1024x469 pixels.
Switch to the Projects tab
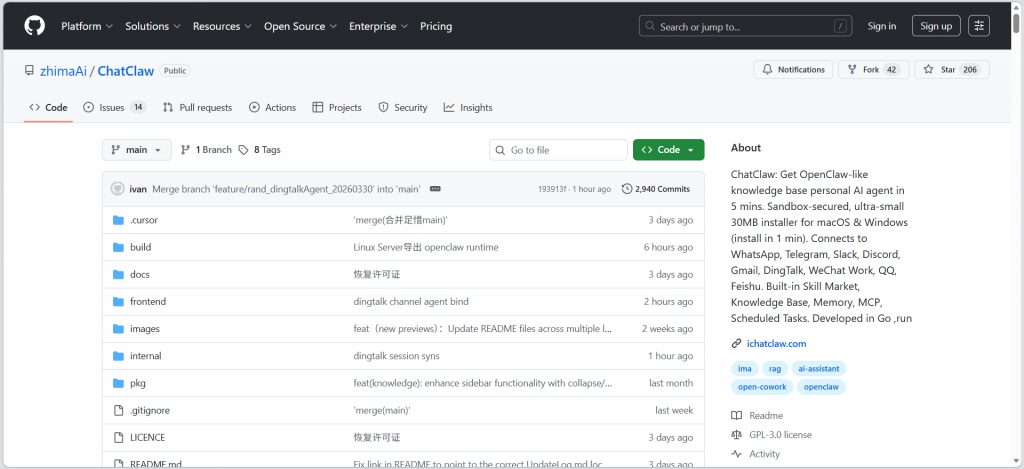click(337, 107)
